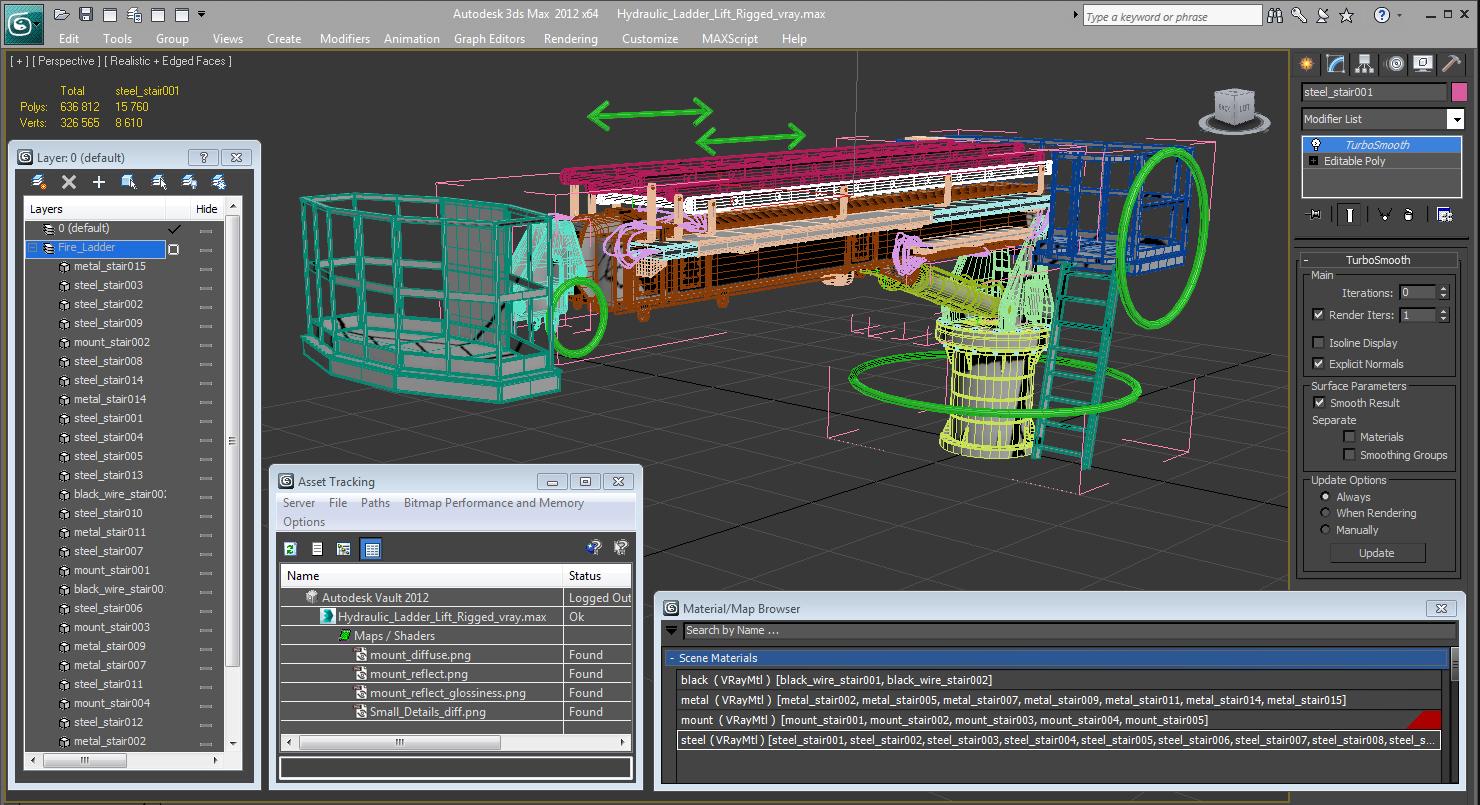
Task: Click the Status column header in Asset Tracking
Action: pyautogui.click(x=598, y=576)
